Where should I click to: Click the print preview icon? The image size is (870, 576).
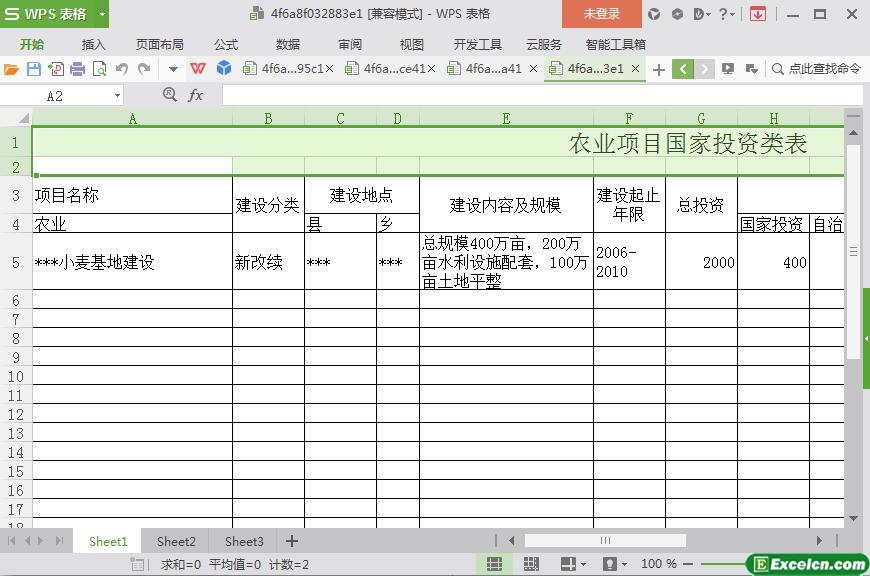(99, 69)
